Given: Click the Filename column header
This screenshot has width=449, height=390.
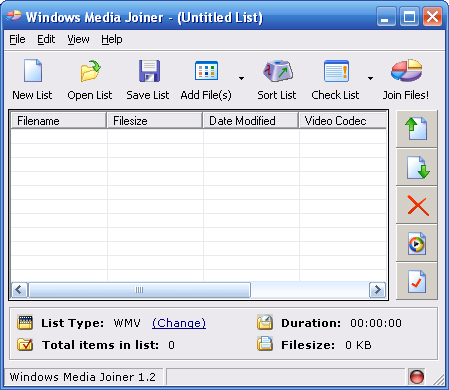Looking at the screenshot, I should coord(59,121).
